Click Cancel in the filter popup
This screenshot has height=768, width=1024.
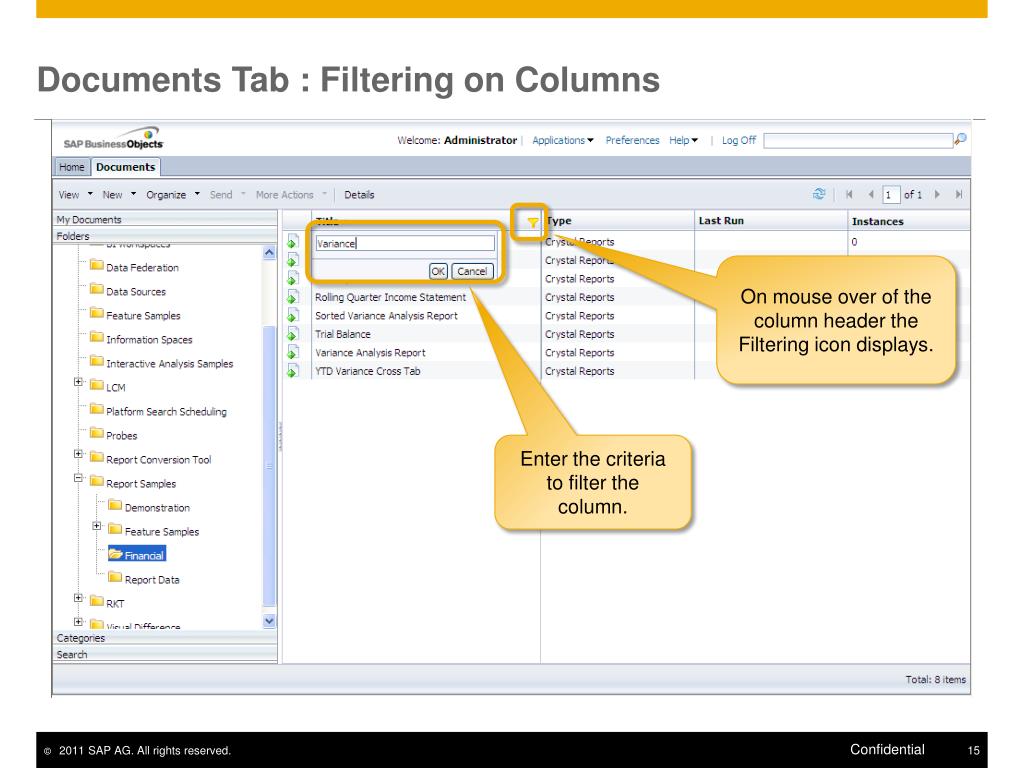point(472,271)
